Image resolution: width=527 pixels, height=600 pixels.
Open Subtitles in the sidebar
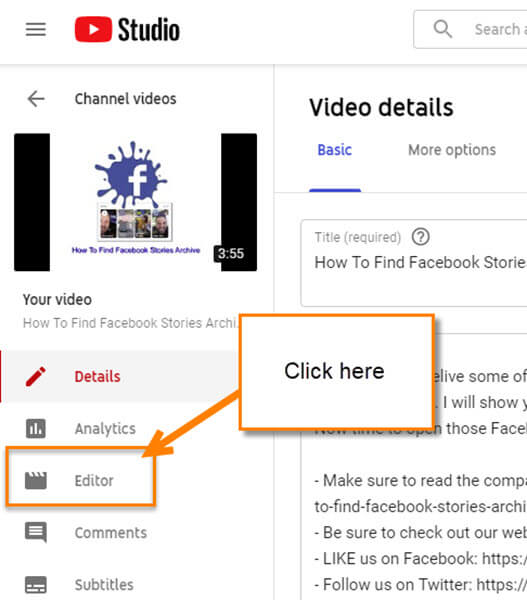click(x=104, y=585)
